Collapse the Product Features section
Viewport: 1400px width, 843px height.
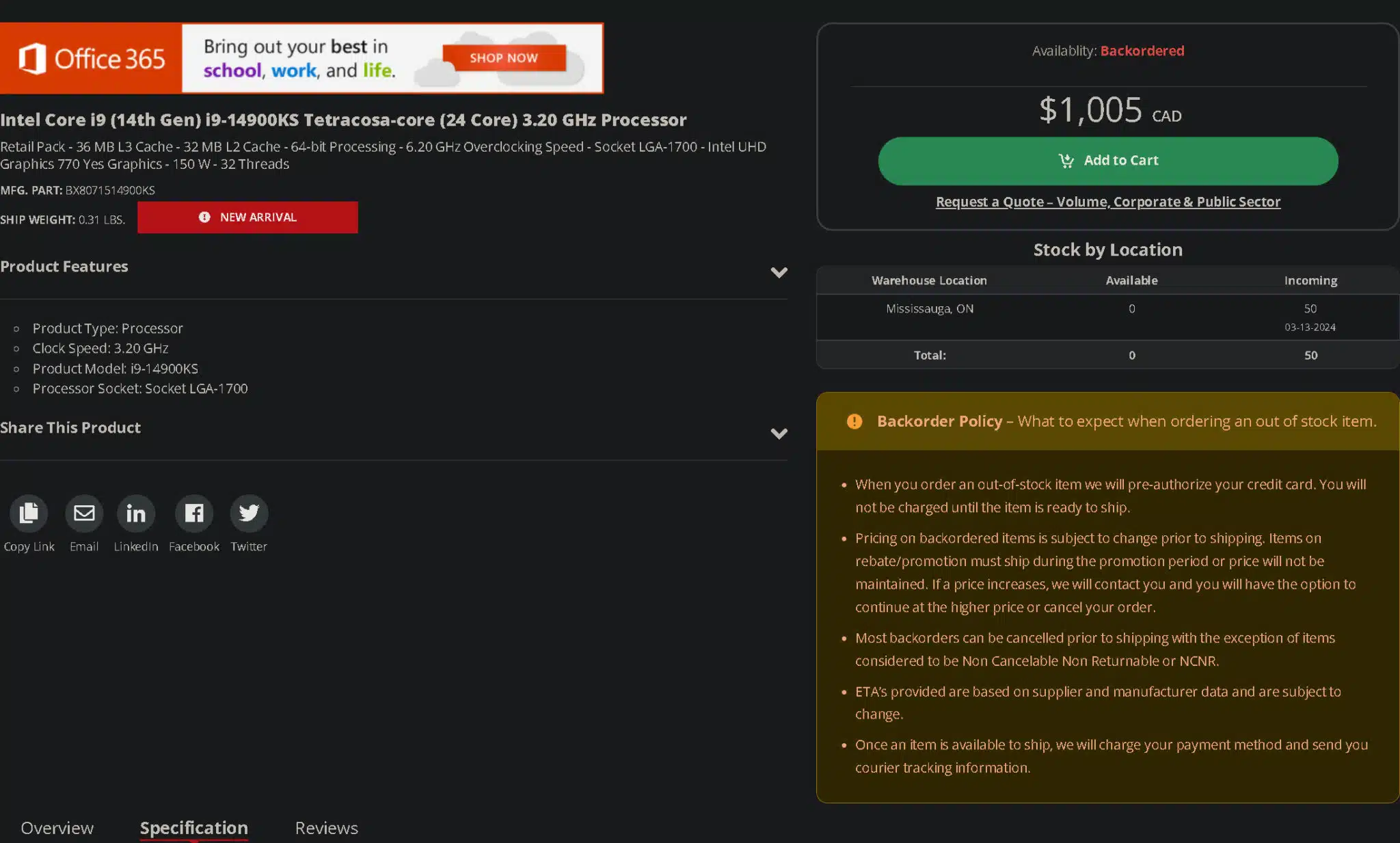pyautogui.click(x=779, y=272)
